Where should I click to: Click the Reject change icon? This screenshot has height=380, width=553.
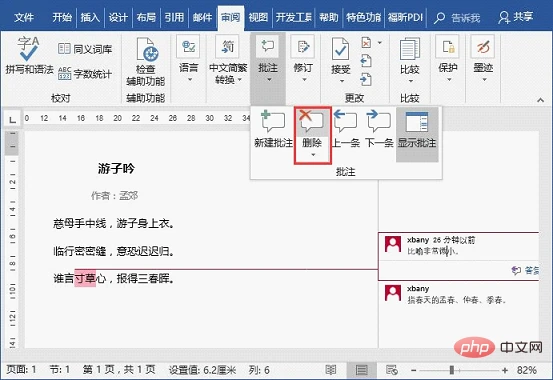pos(366,43)
